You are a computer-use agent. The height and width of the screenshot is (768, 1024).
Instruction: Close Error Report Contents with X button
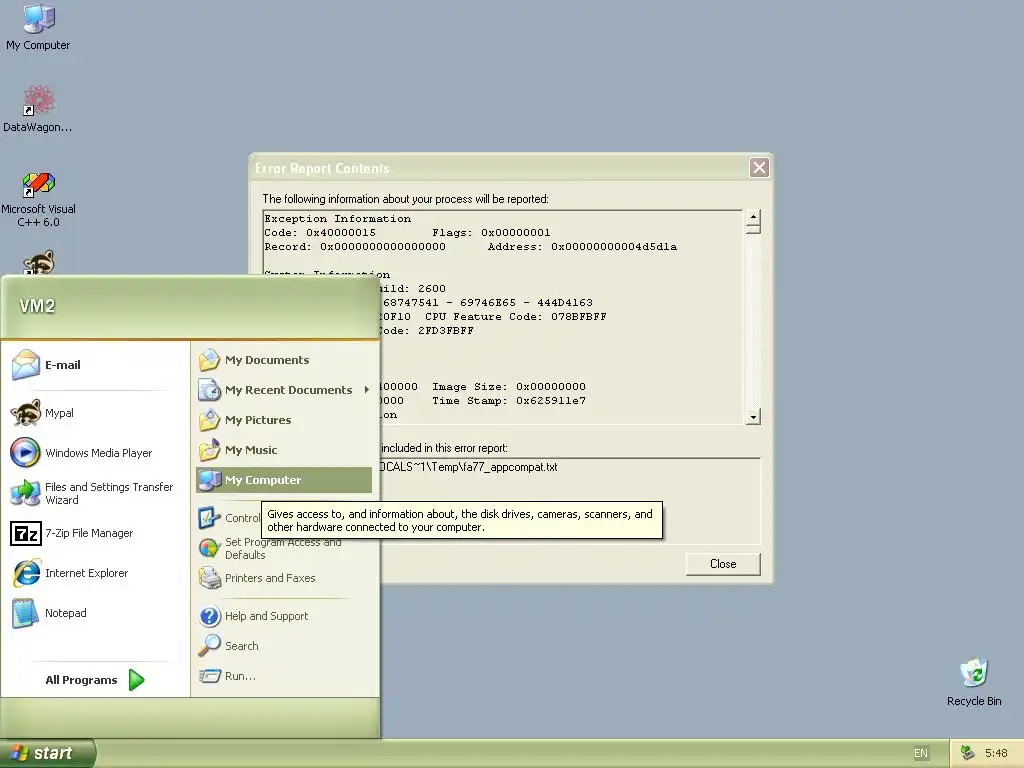[759, 168]
